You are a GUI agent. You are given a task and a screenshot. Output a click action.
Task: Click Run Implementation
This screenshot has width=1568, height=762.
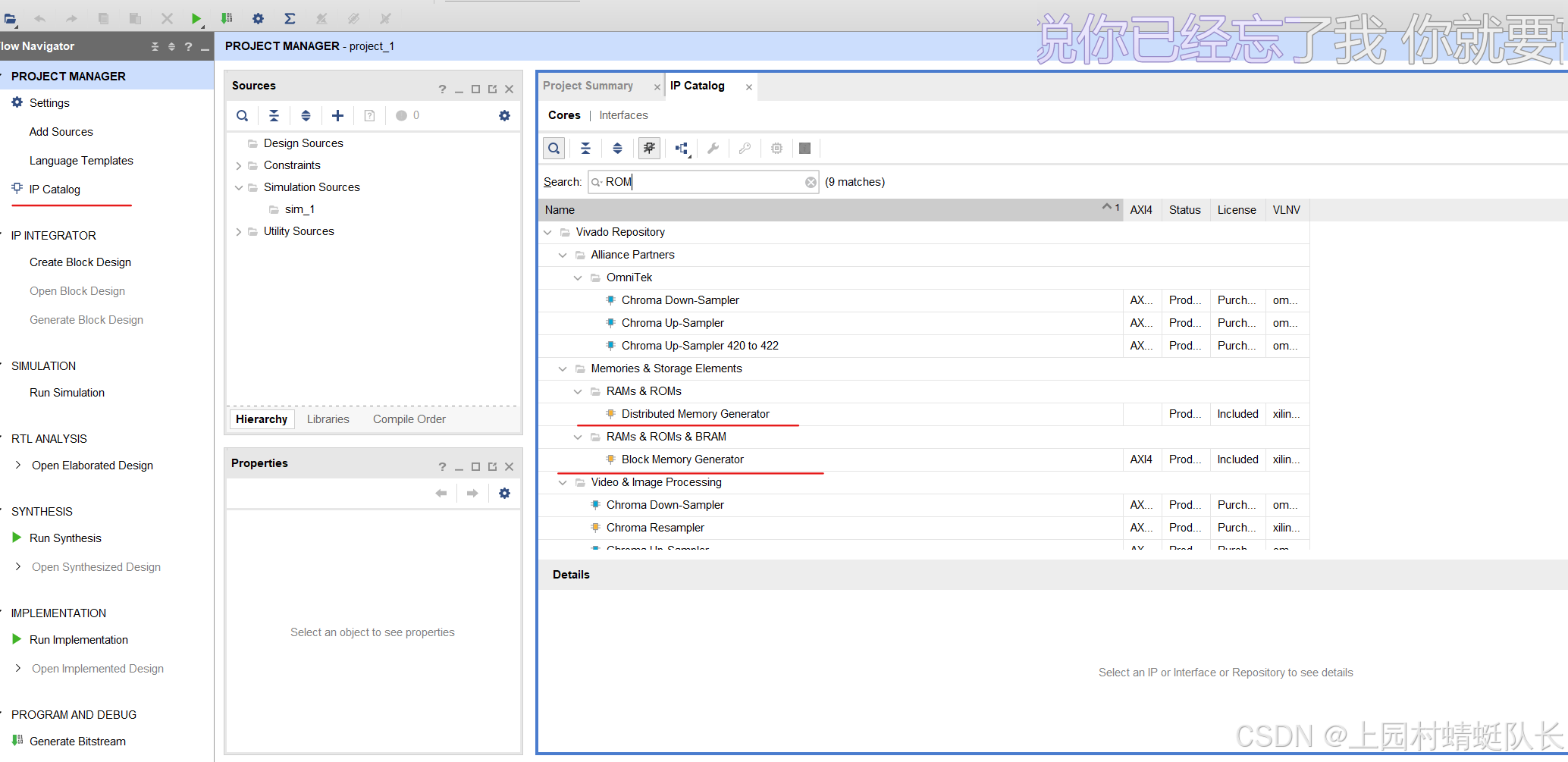tap(79, 640)
